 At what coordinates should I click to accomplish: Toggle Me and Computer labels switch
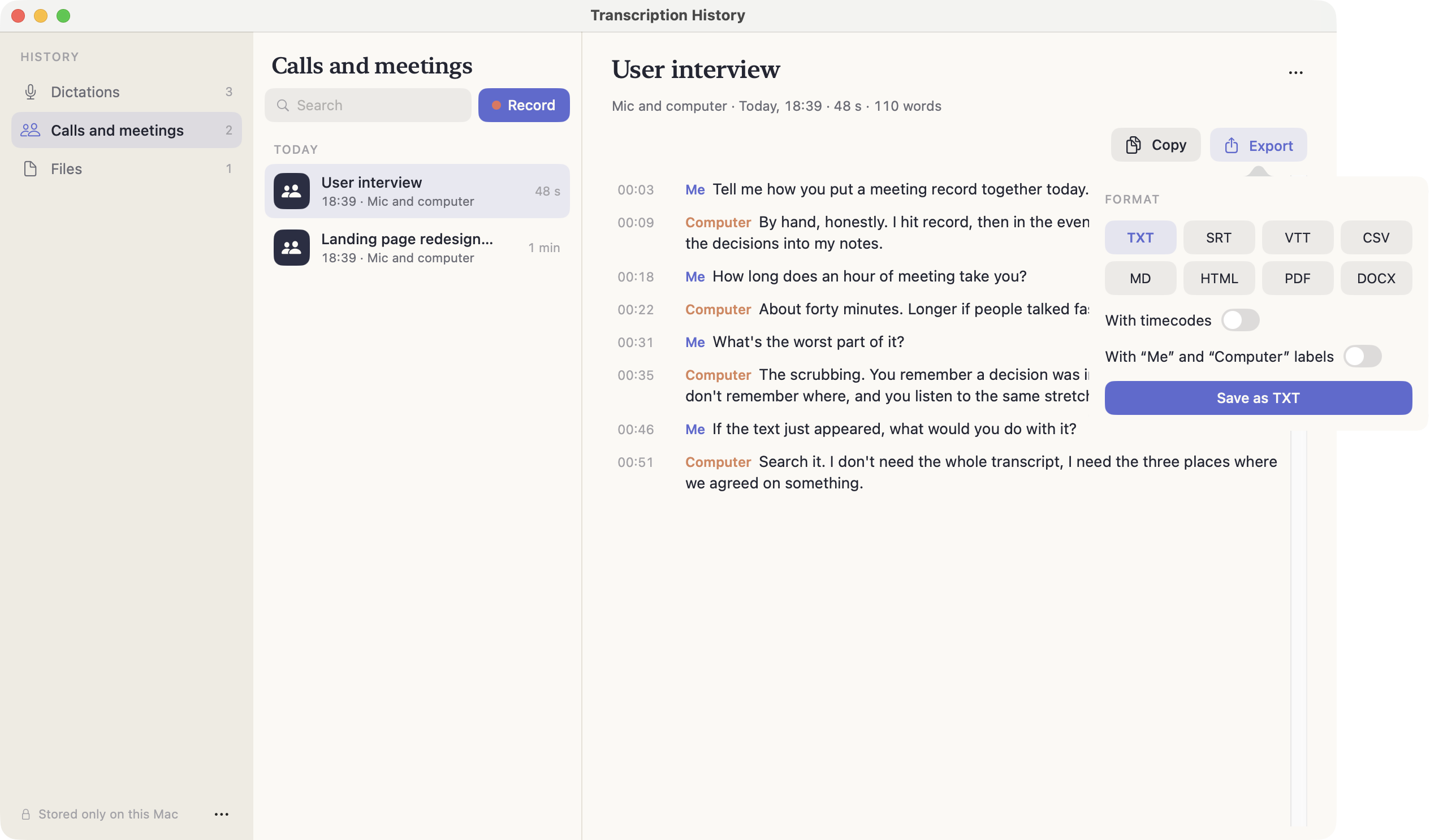tap(1362, 356)
